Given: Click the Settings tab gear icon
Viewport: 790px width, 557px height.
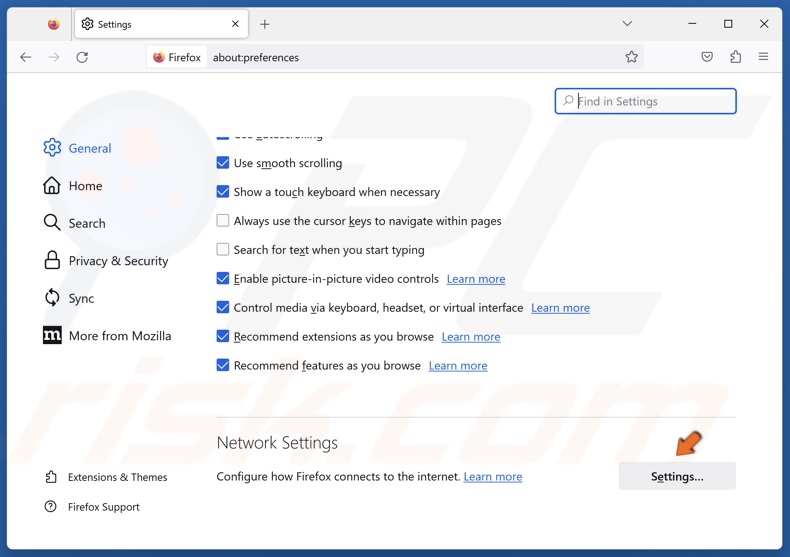Looking at the screenshot, I should coord(87,24).
